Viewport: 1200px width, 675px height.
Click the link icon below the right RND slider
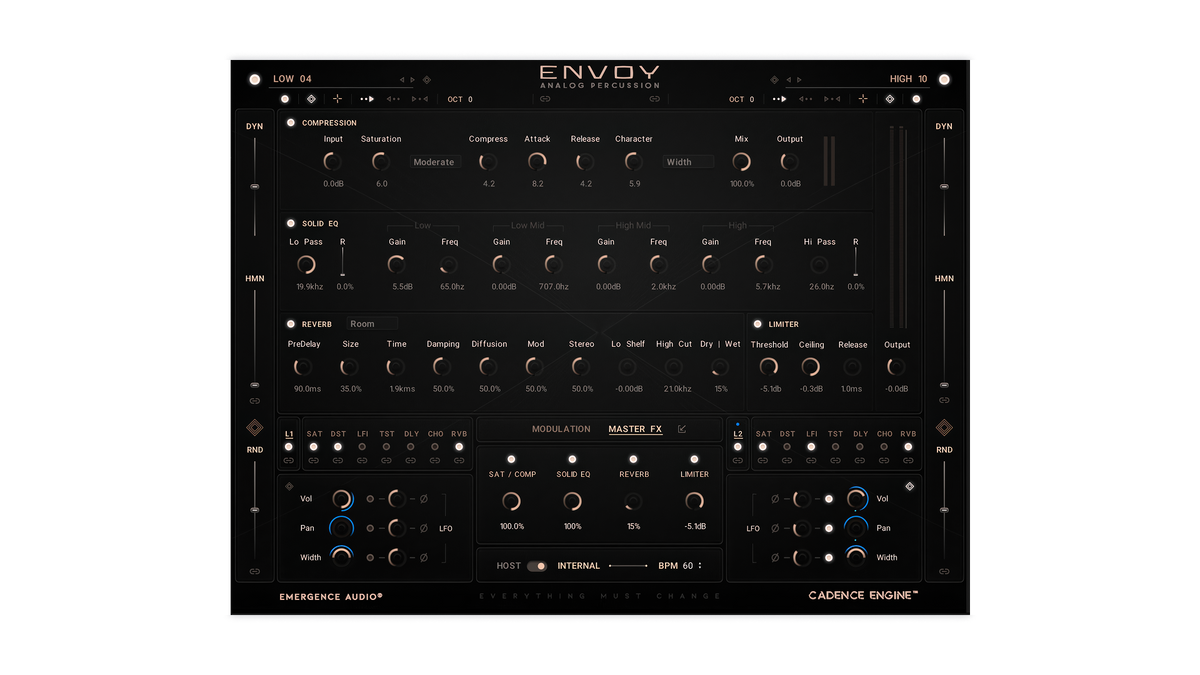tap(944, 571)
